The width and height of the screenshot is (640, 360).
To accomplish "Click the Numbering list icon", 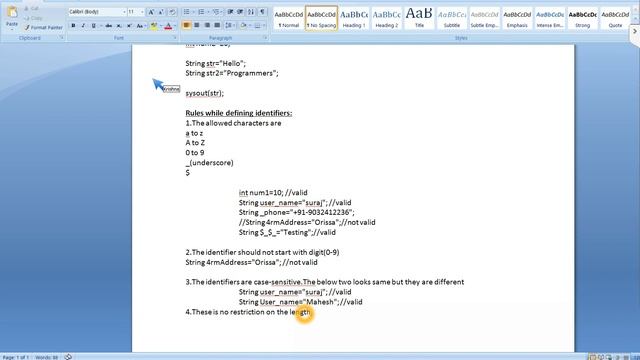I will [201, 12].
